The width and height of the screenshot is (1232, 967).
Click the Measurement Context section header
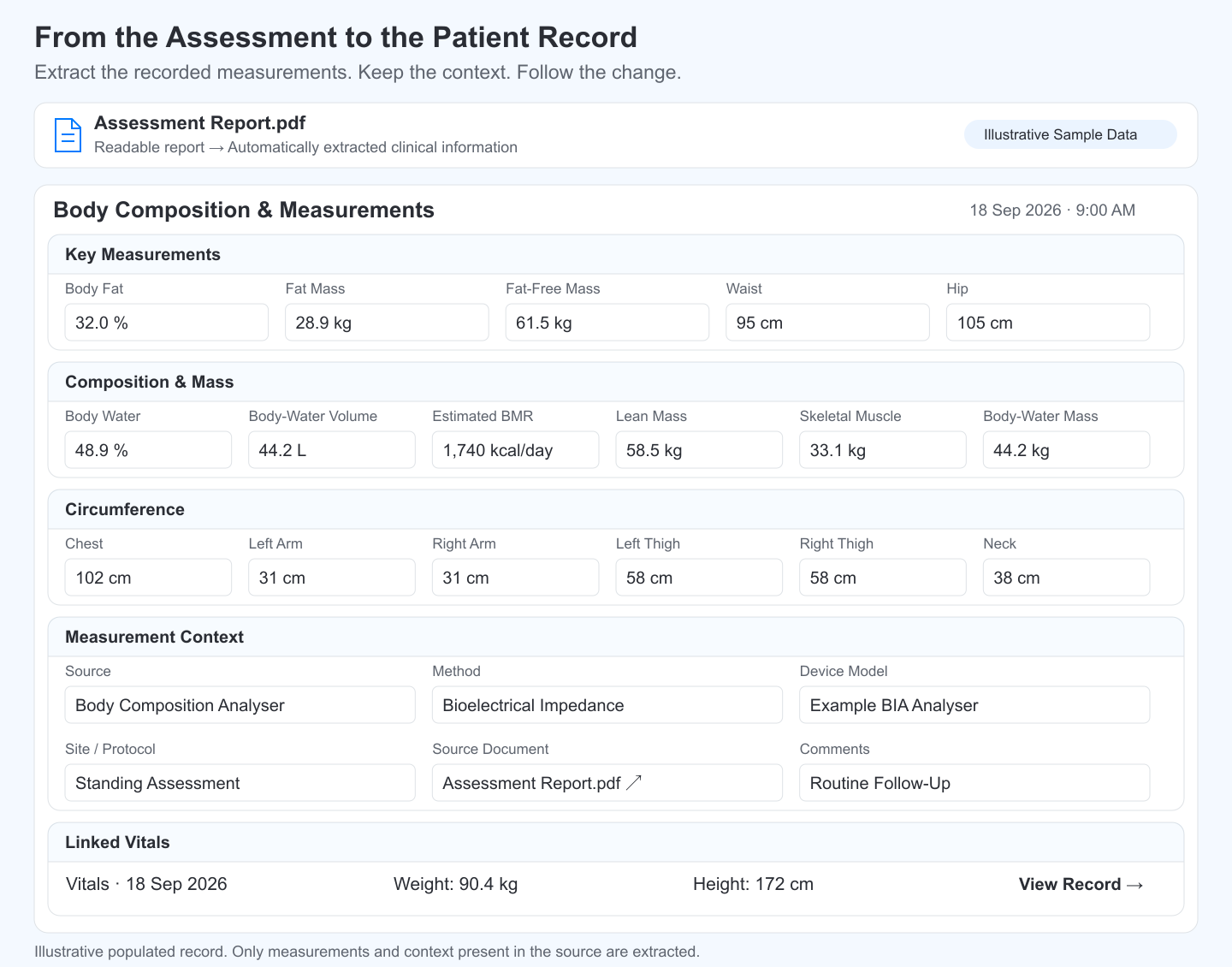pyautogui.click(x=616, y=637)
